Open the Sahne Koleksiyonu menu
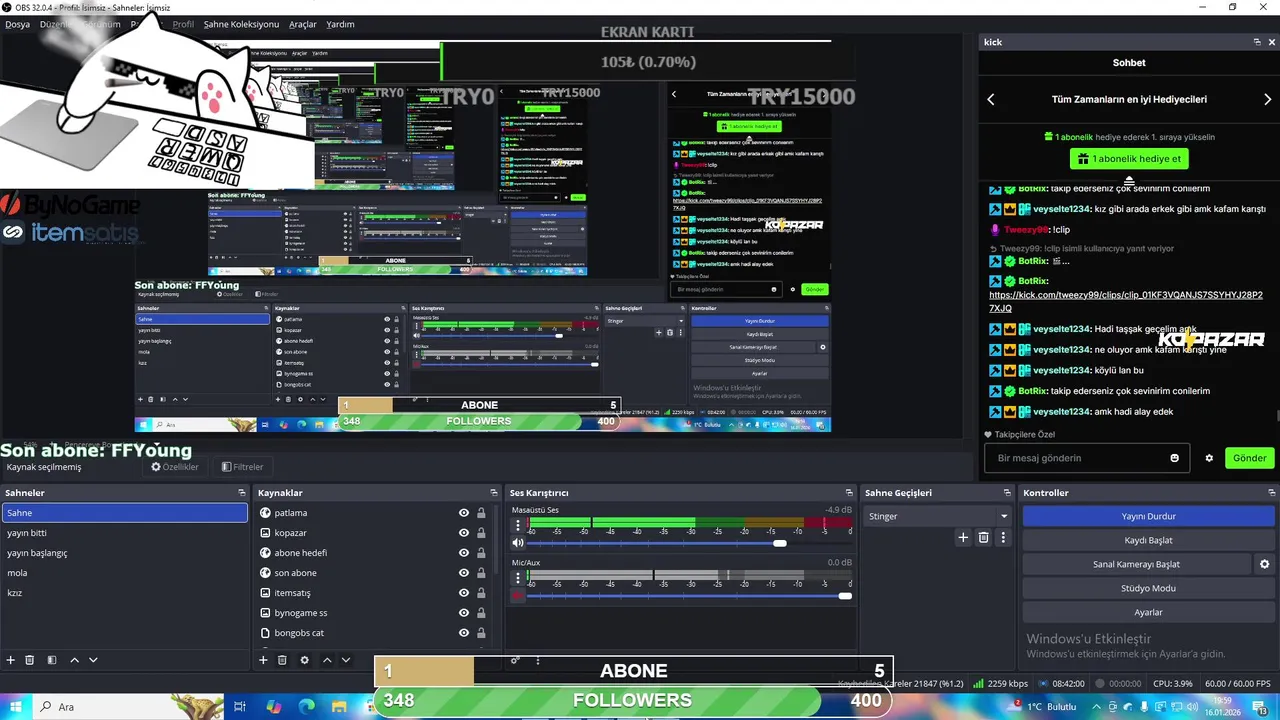The height and width of the screenshot is (720, 1280). [241, 24]
